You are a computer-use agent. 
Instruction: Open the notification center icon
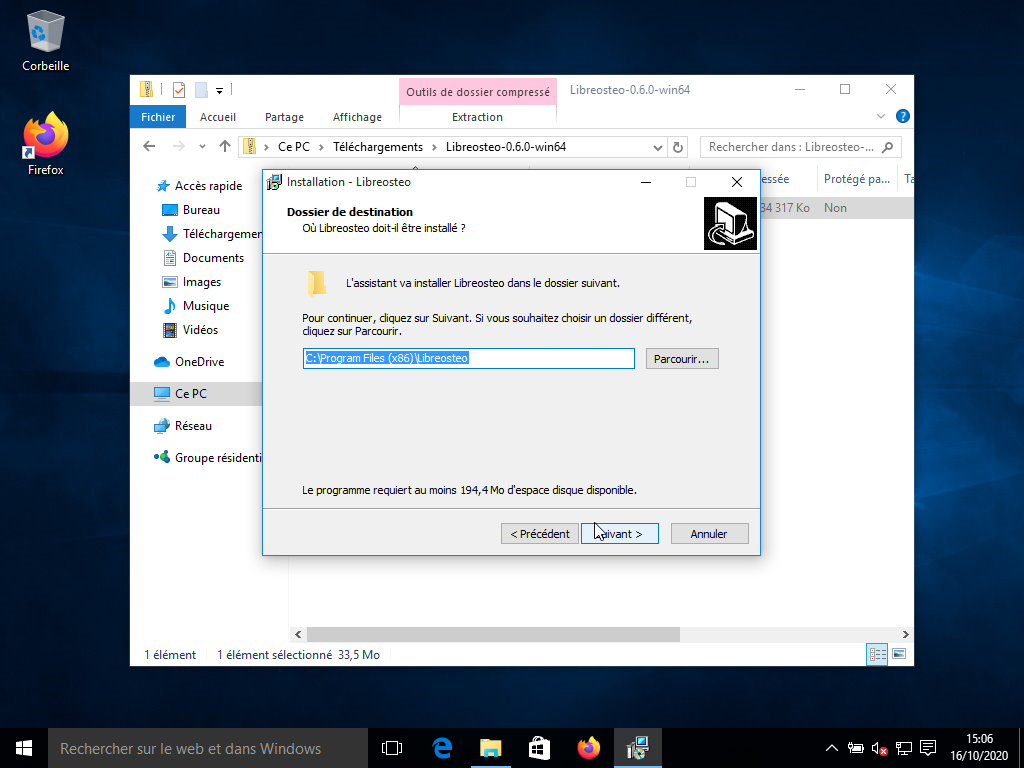(928, 748)
